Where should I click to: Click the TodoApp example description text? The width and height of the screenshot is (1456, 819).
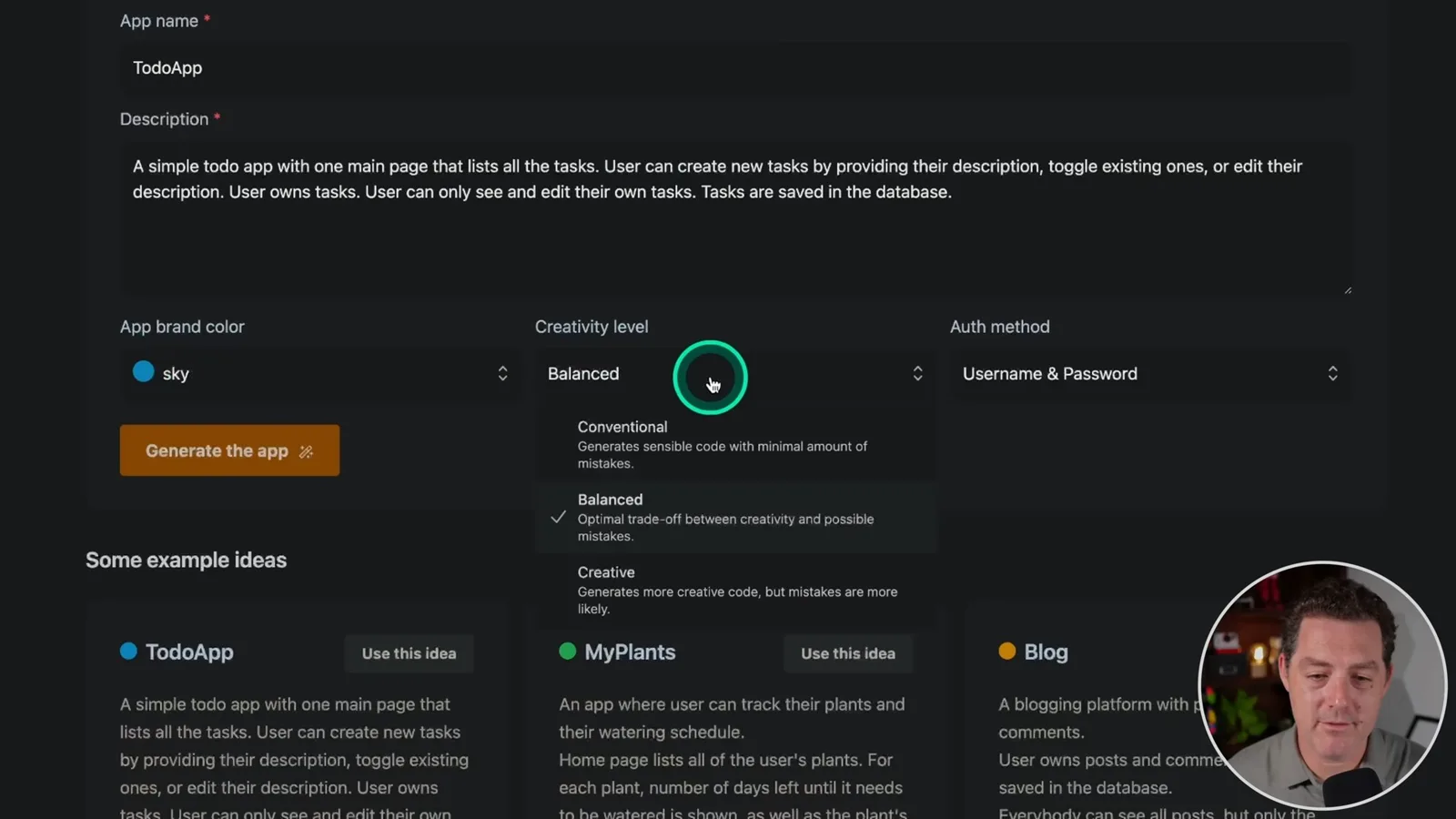click(294, 757)
